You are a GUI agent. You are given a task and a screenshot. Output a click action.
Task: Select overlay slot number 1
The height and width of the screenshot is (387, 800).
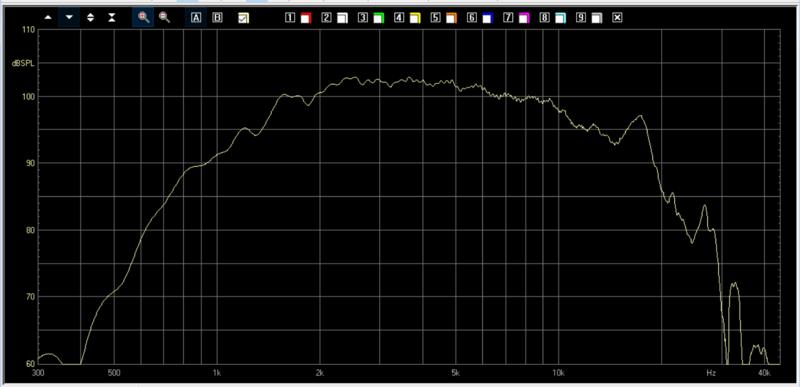(290, 18)
